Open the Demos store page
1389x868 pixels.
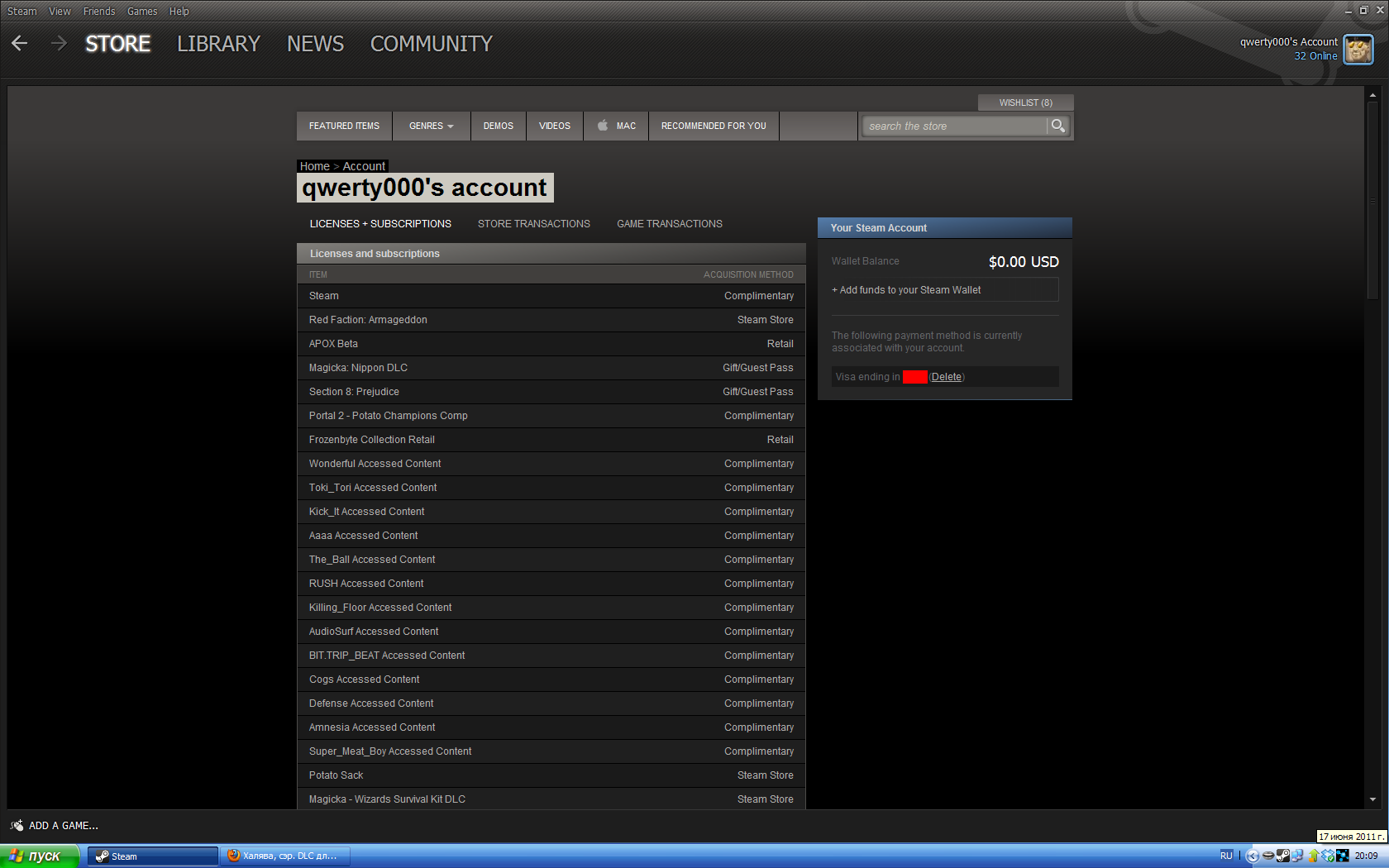coord(499,126)
